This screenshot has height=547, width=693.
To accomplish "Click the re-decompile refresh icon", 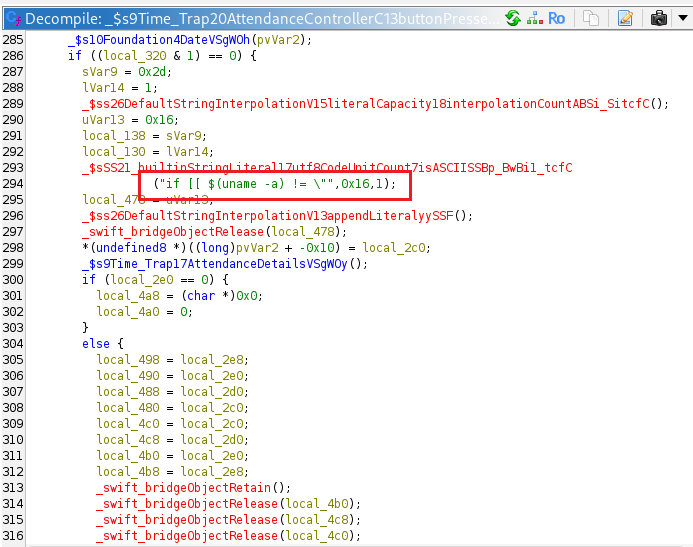I will 513,18.
